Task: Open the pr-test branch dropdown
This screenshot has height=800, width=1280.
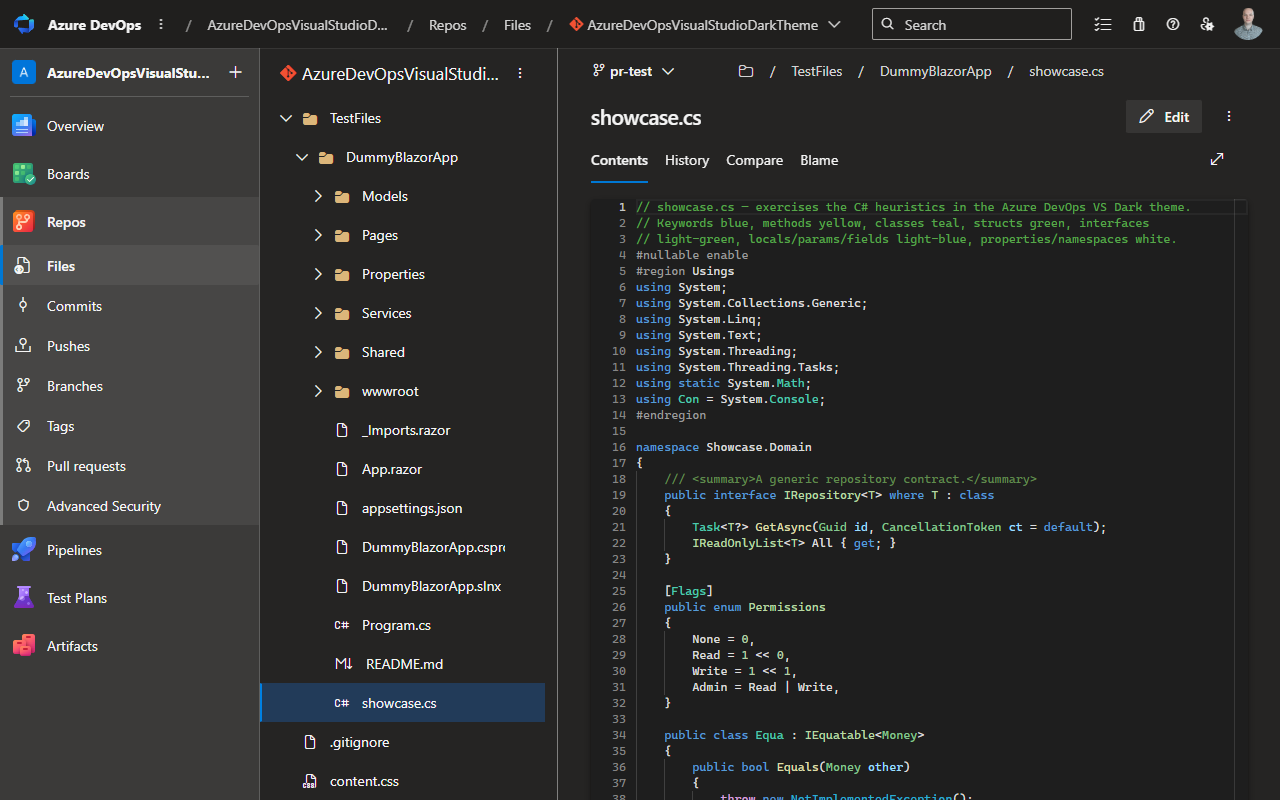Action: 634,71
